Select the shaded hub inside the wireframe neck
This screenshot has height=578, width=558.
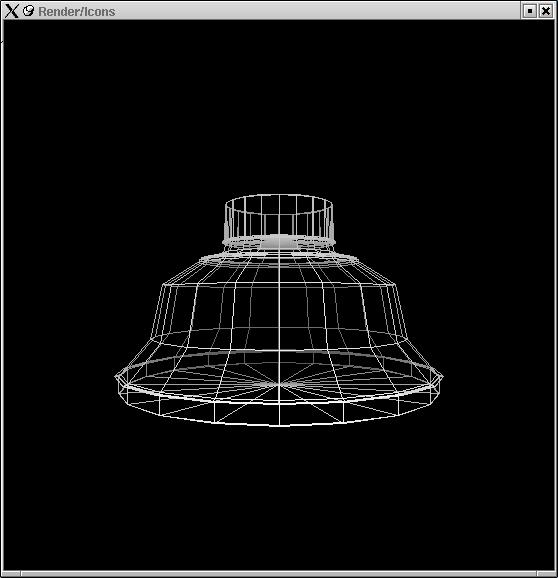[x=279, y=241]
